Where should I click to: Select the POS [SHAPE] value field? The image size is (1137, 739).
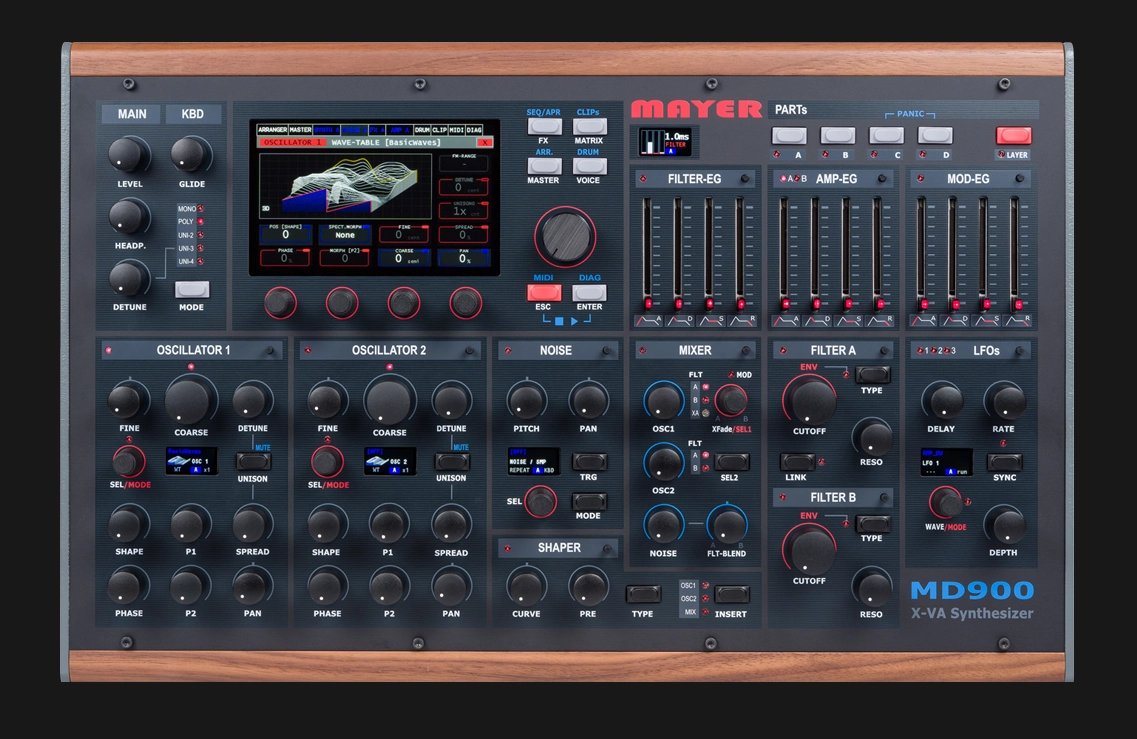[286, 233]
